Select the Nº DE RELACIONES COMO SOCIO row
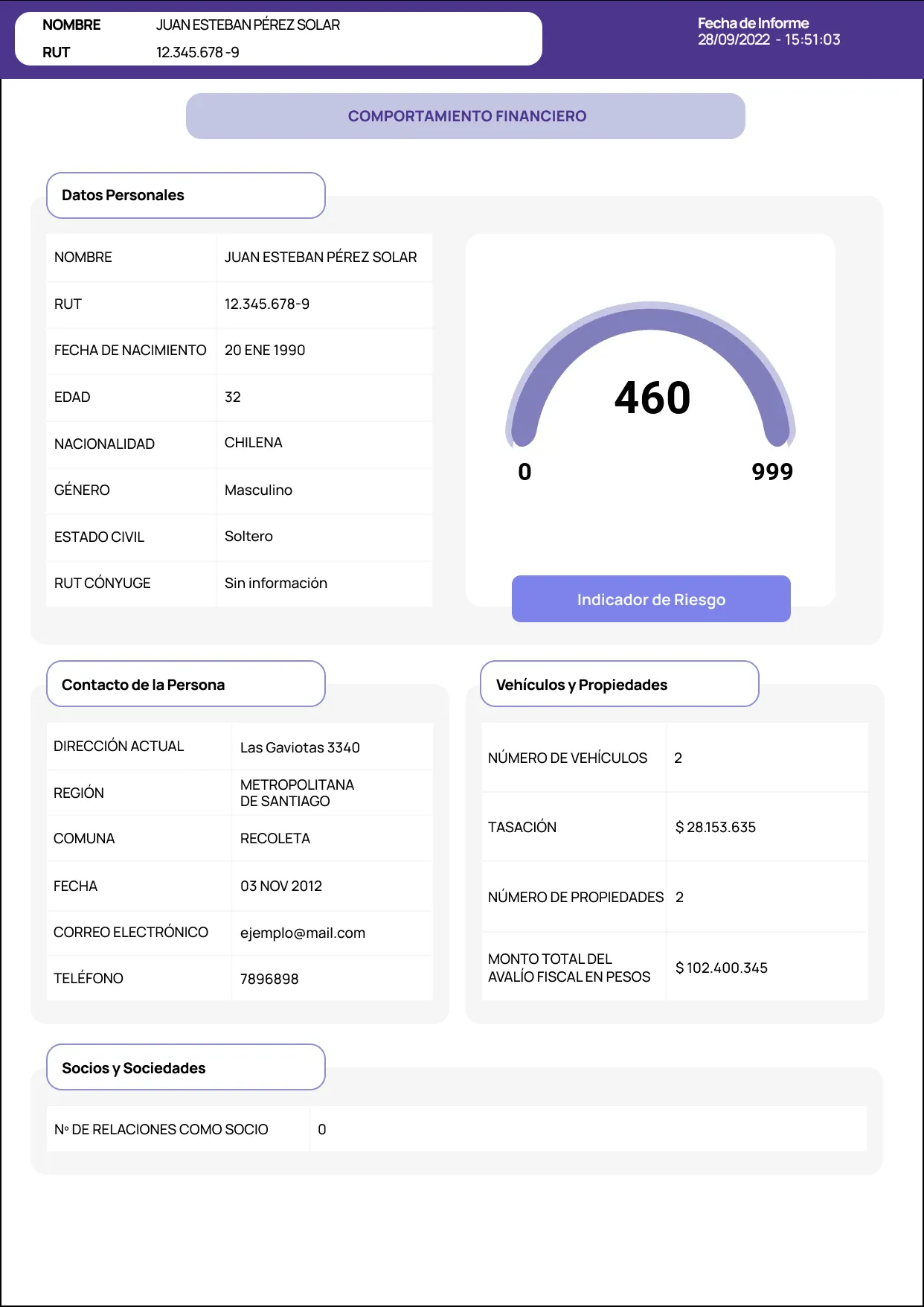The width and height of the screenshot is (924, 1307). [x=457, y=1129]
